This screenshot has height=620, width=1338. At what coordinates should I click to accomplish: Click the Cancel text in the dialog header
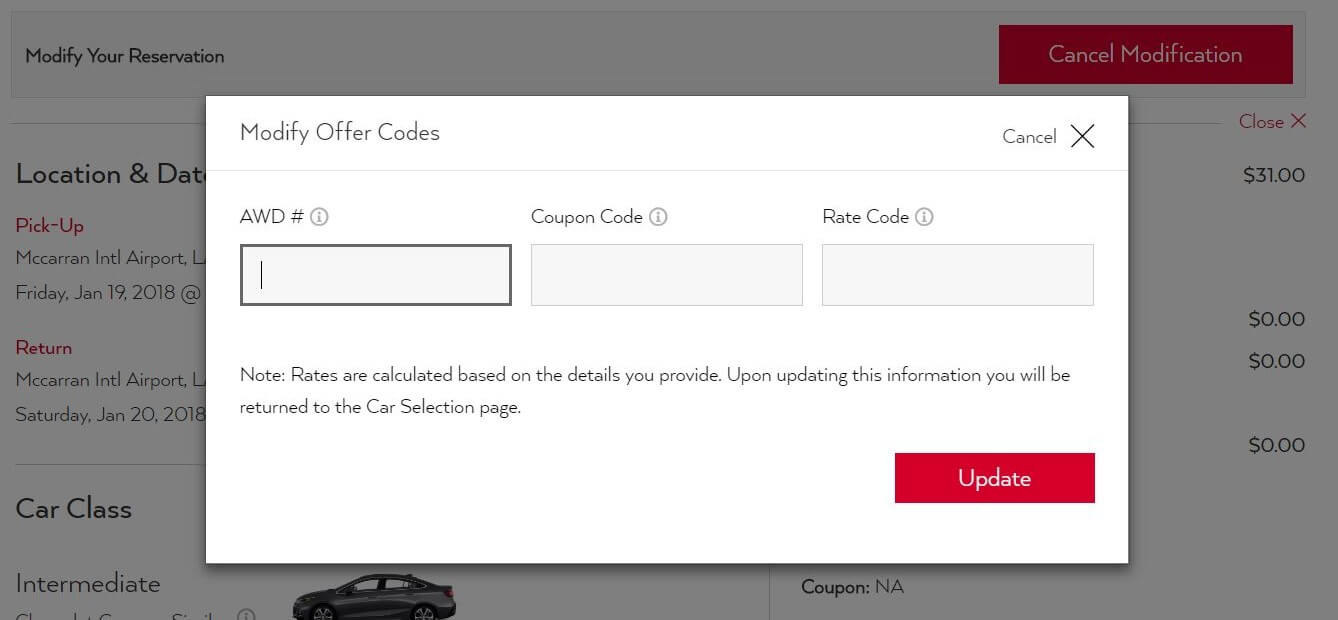click(x=1029, y=137)
